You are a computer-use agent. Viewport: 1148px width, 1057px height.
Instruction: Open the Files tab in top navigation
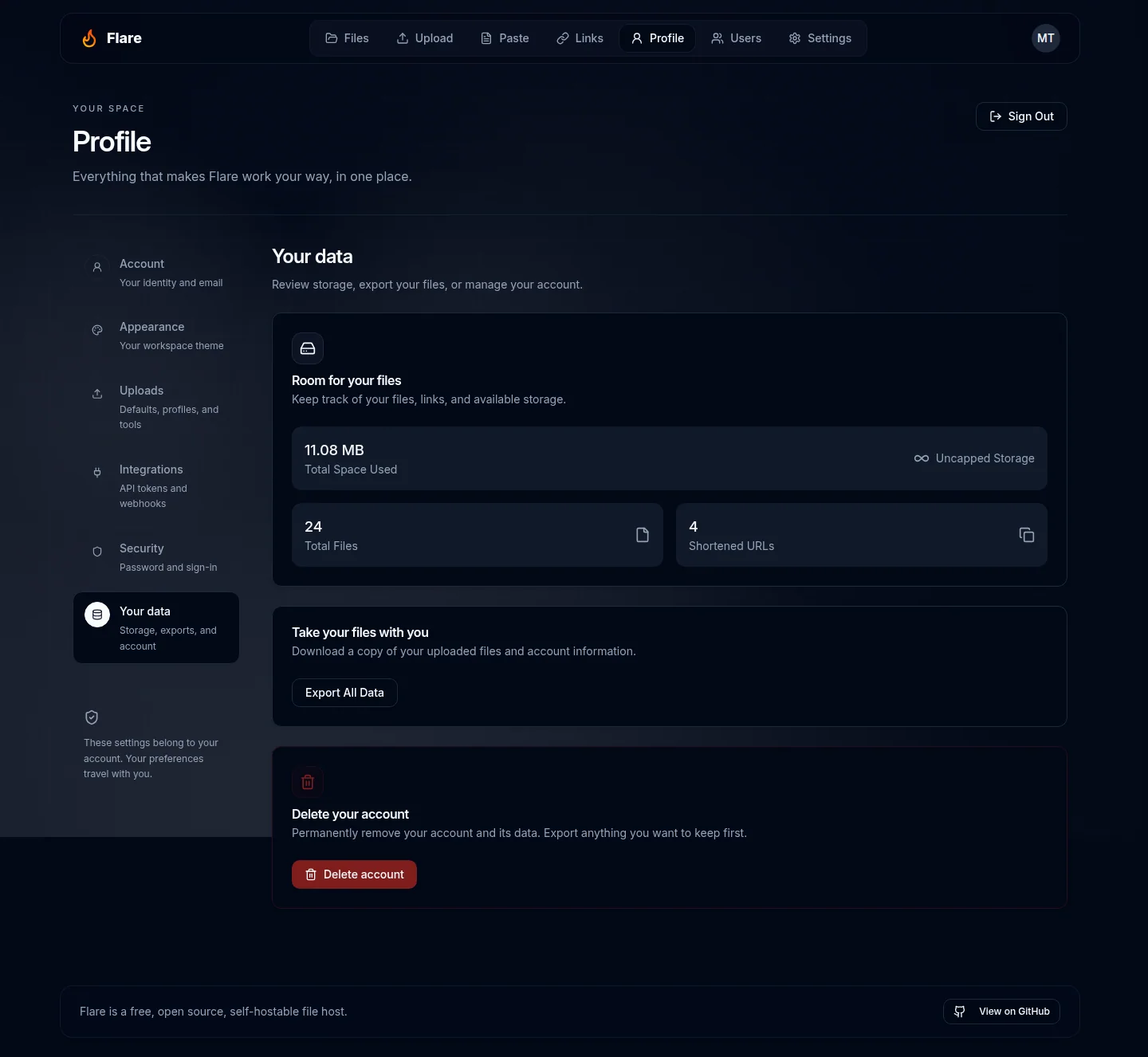347,38
